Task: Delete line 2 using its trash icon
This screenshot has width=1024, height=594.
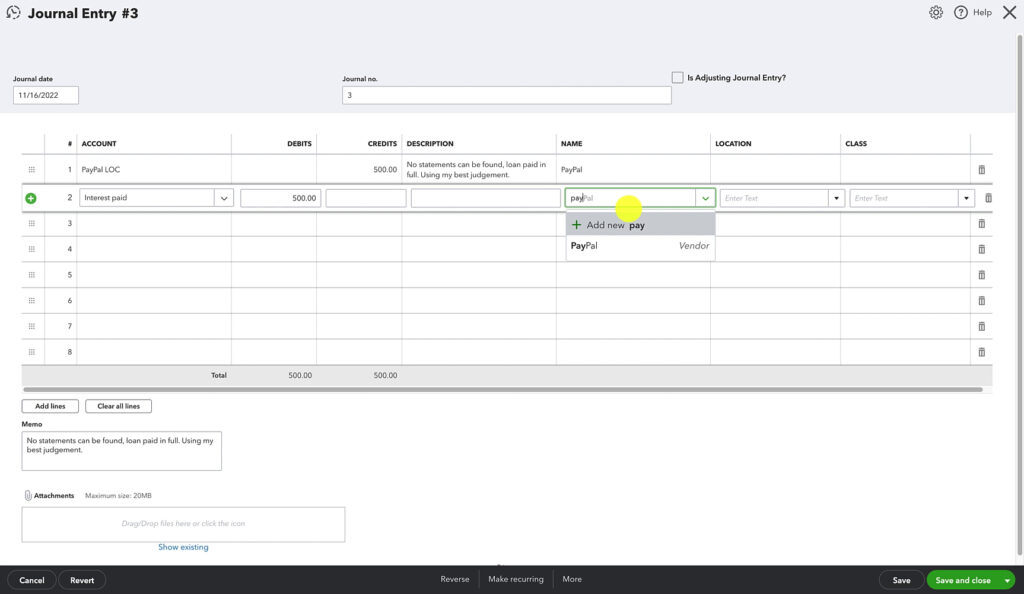Action: 988,197
